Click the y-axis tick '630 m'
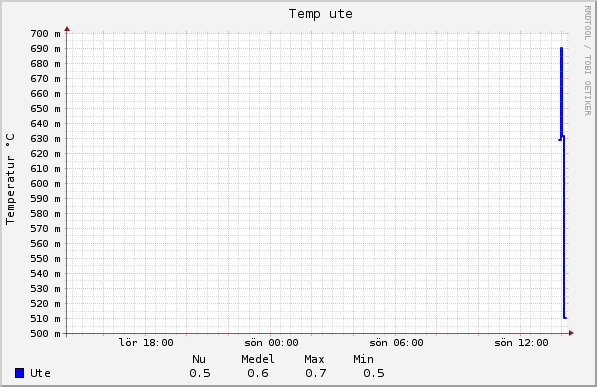Screen dimensions: 597x387 click(x=45, y=139)
